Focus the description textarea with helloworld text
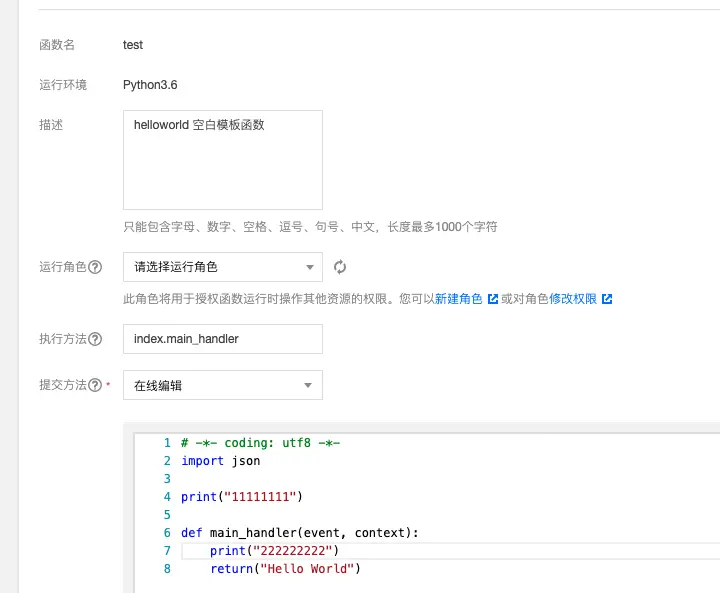The width and height of the screenshot is (720, 593). 223,160
